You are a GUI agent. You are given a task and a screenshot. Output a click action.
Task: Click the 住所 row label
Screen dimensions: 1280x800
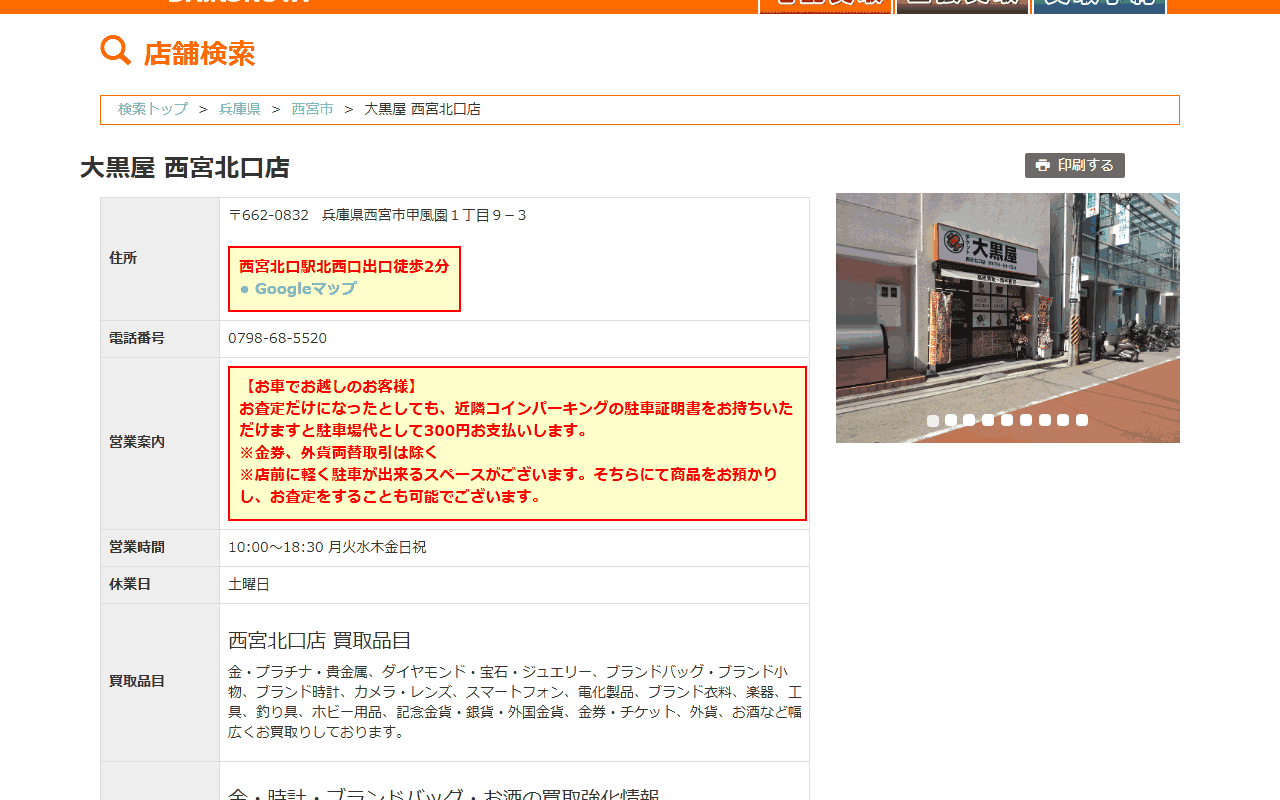point(123,258)
